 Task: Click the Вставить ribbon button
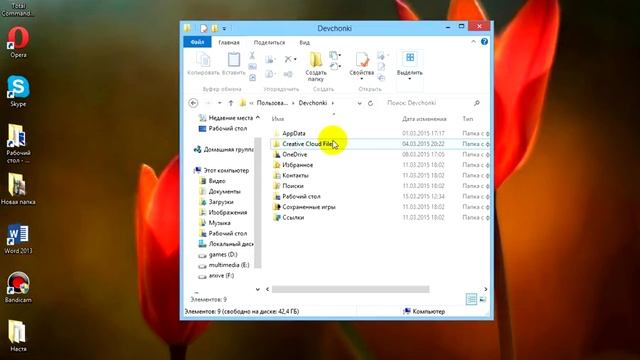233,64
